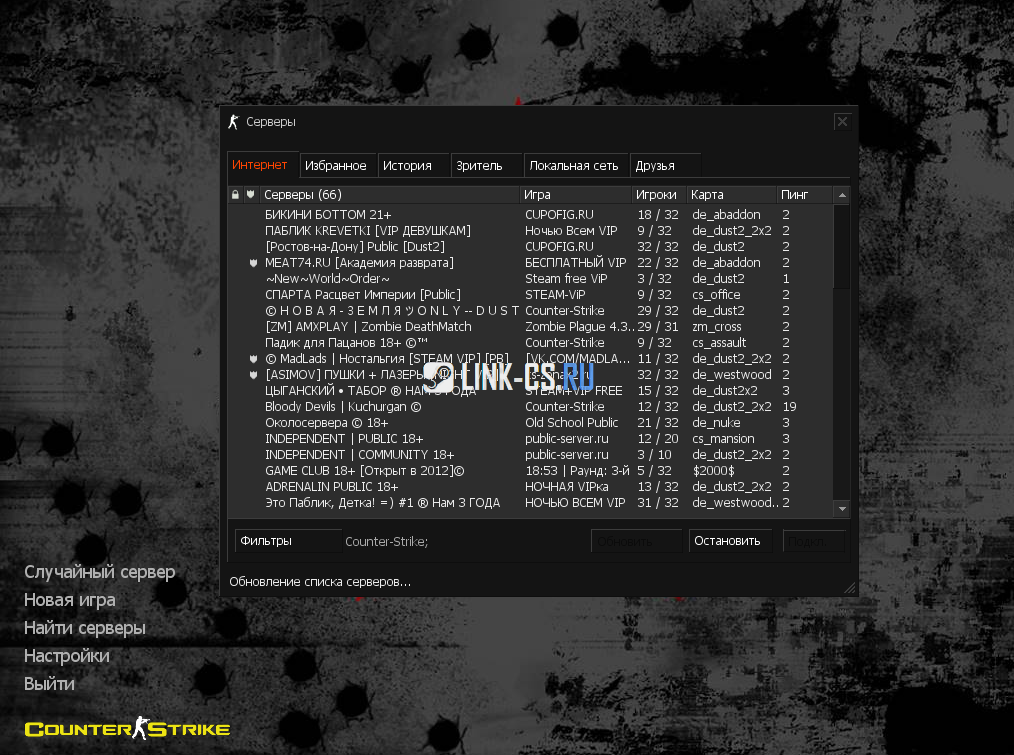The width and height of the screenshot is (1014, 755).
Task: Select server MEAT74.RU [Академия разврата]
Action: (x=530, y=263)
